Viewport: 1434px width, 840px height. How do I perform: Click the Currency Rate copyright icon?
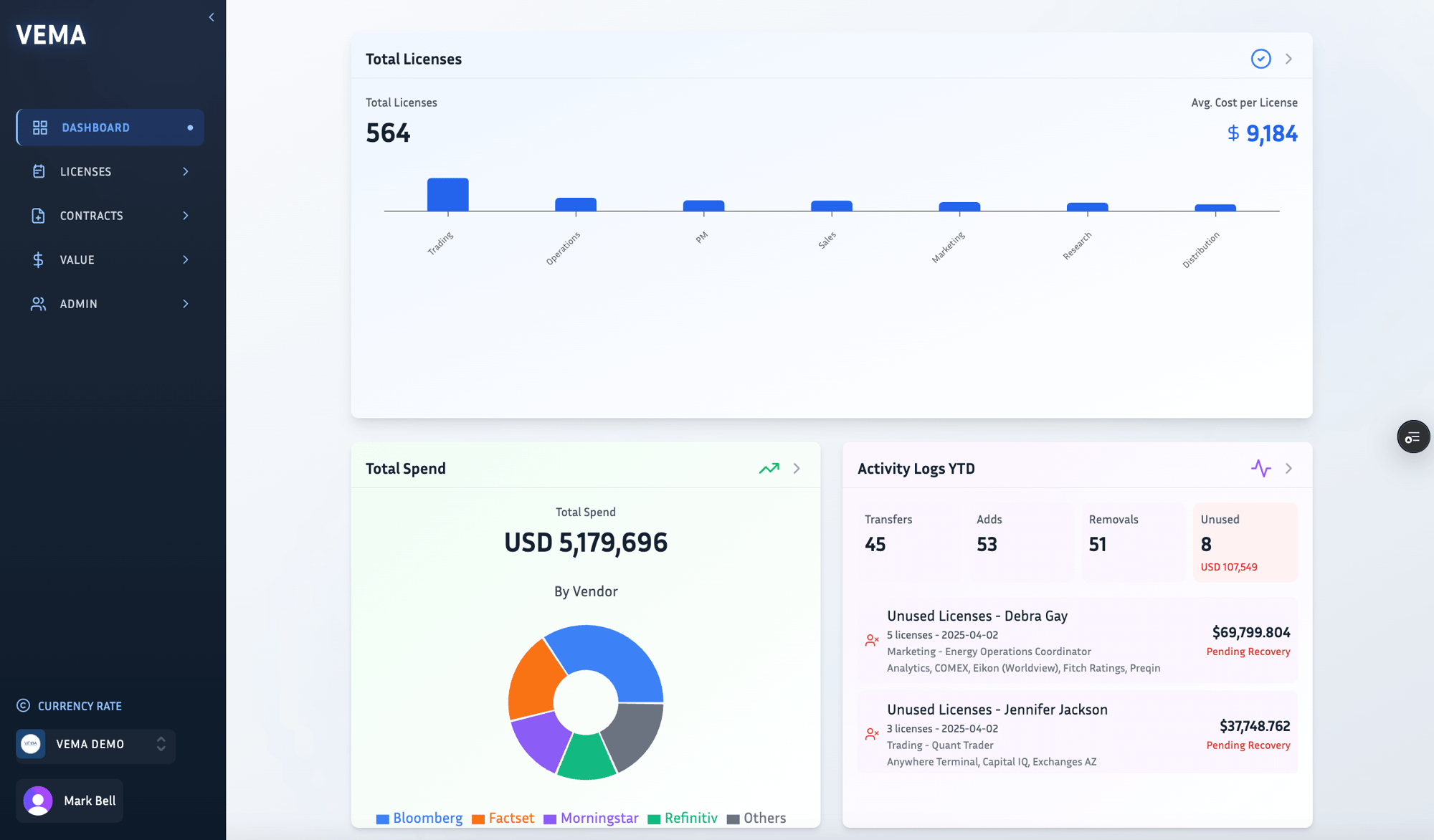click(24, 706)
